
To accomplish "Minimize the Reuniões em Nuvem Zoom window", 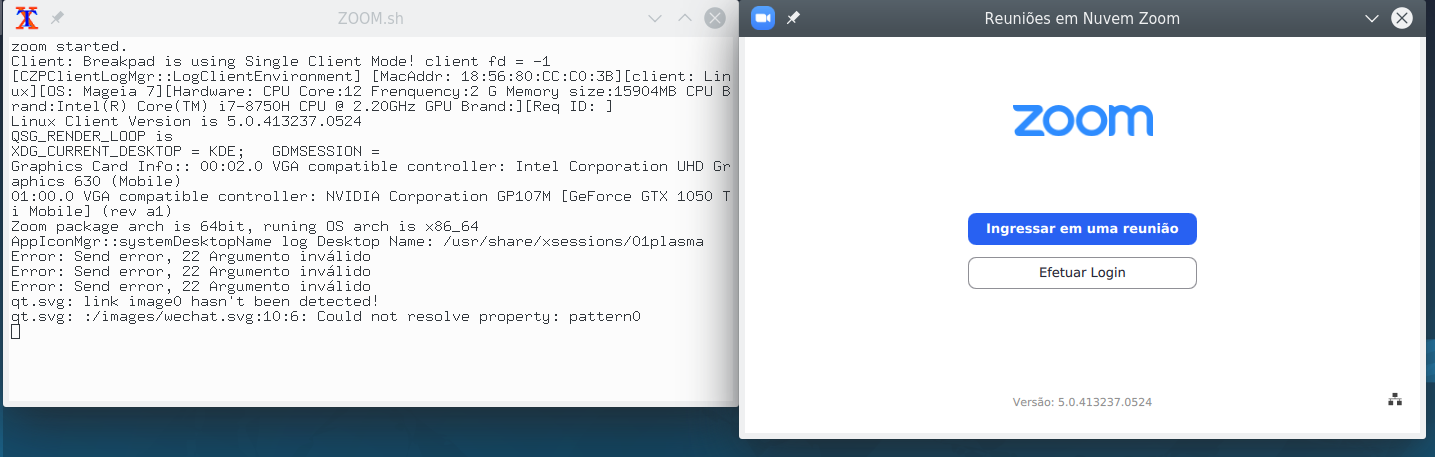I will tap(1373, 18).
